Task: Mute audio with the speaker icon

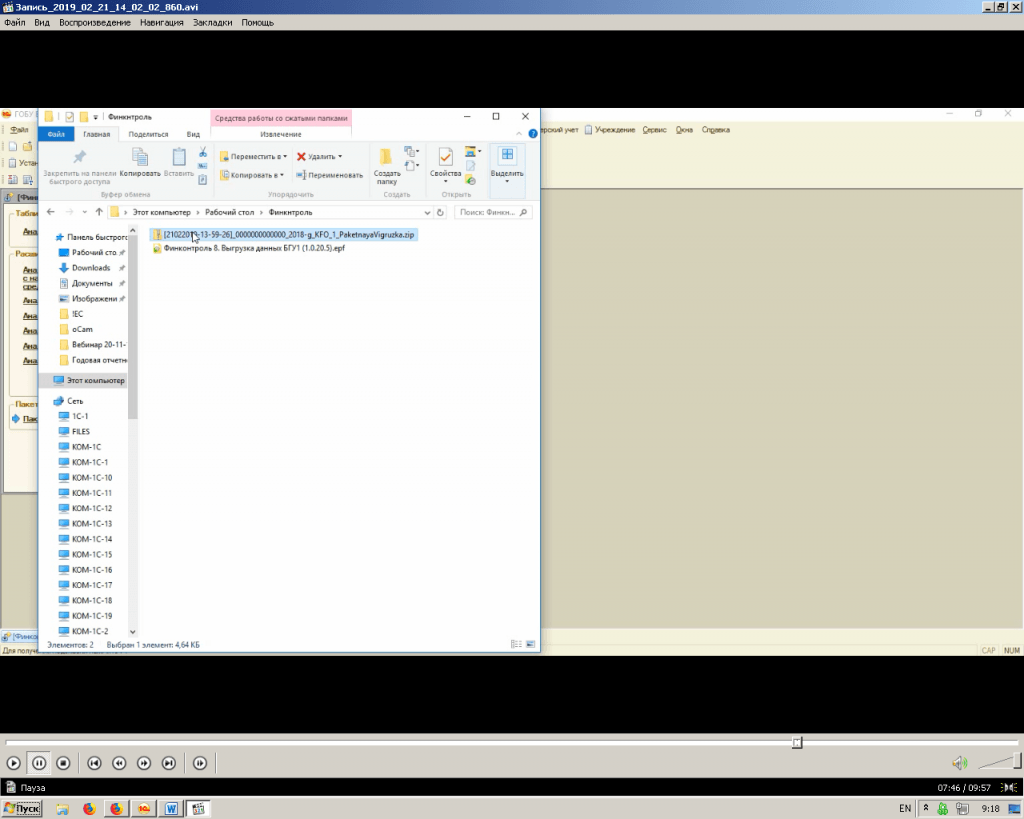Action: coord(959,763)
